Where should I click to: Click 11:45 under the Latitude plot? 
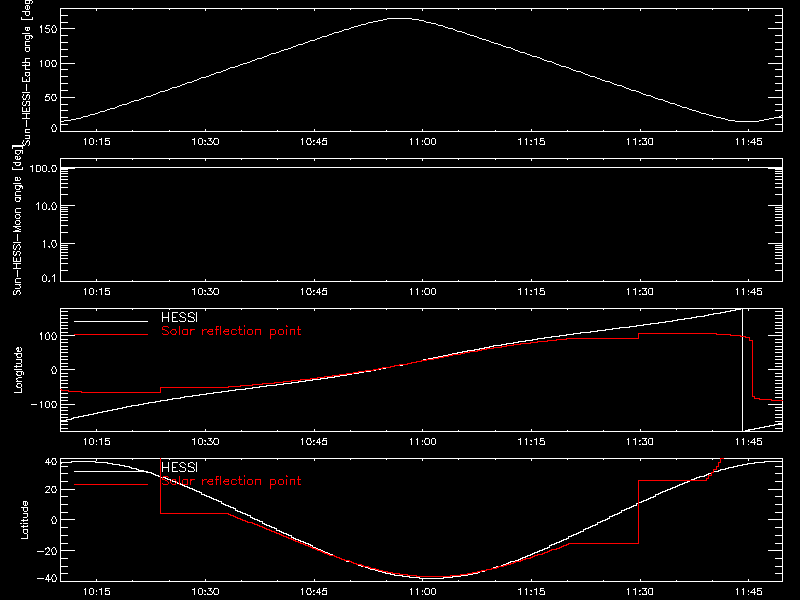pyautogui.click(x=748, y=592)
